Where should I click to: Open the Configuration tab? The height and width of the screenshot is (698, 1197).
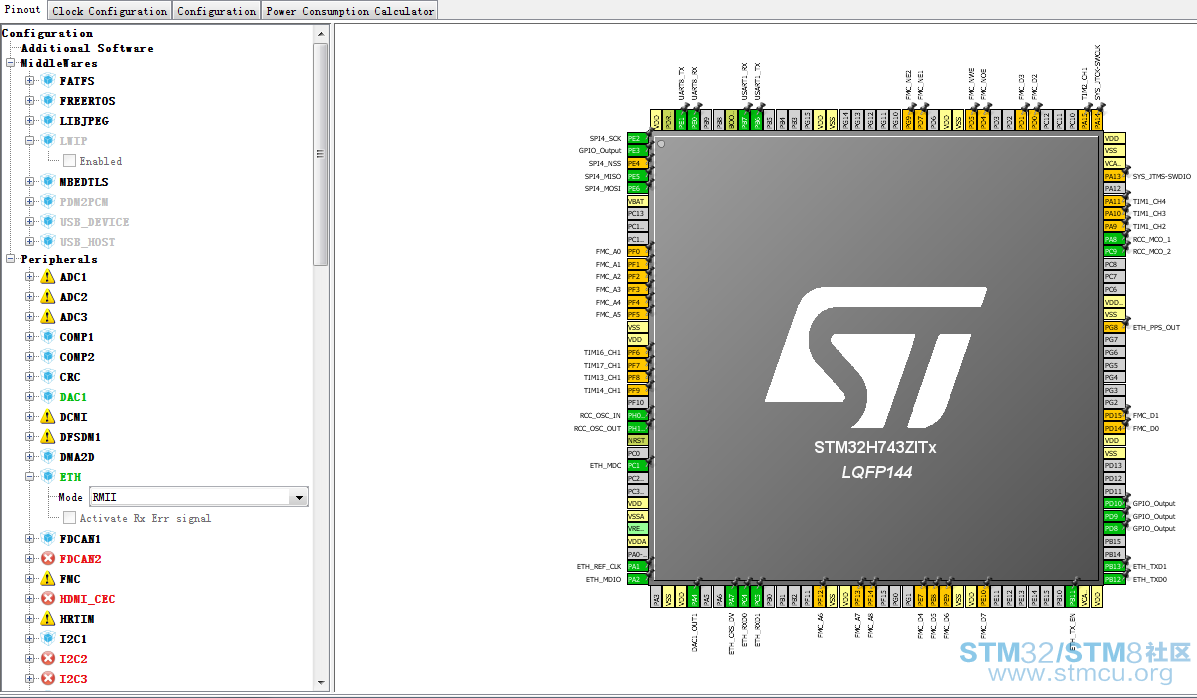pos(217,11)
